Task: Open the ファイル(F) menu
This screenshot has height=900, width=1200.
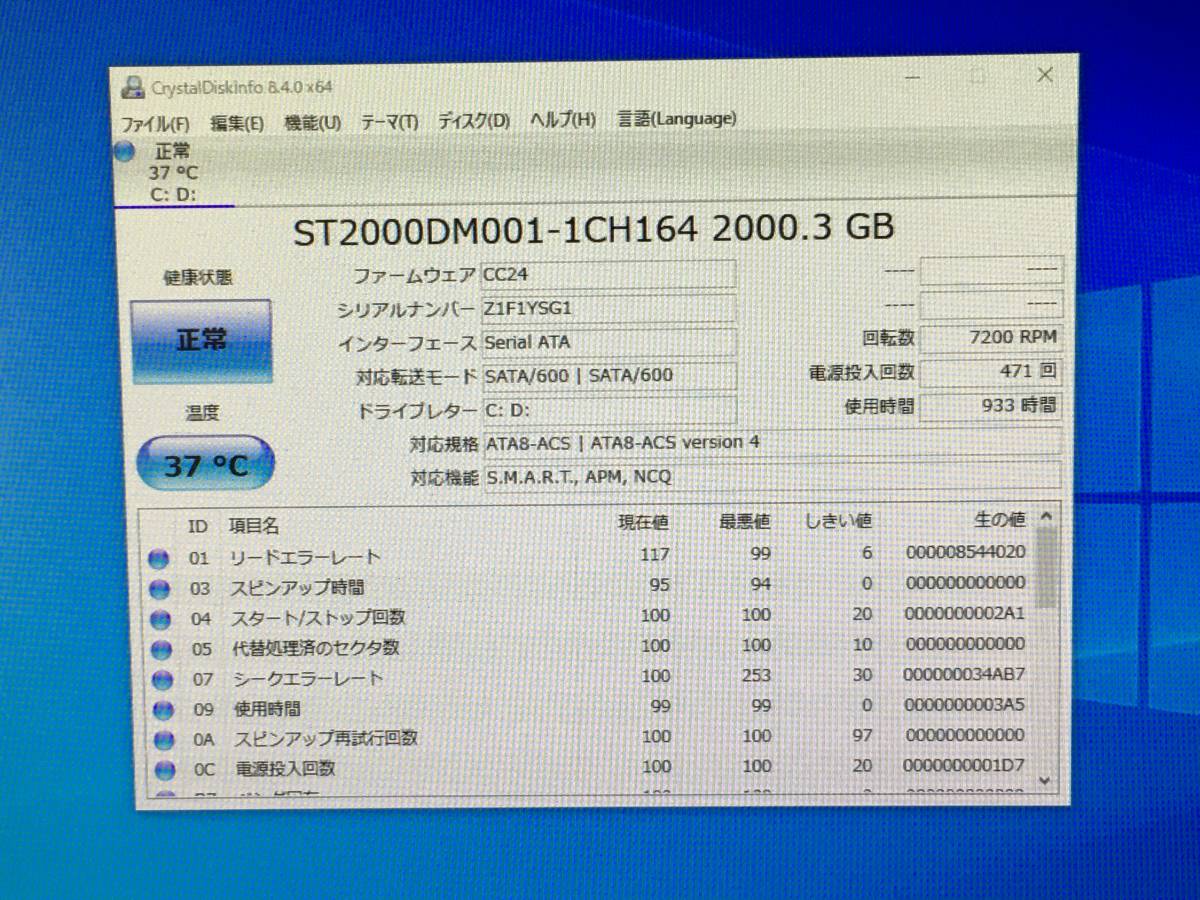Action: 155,124
